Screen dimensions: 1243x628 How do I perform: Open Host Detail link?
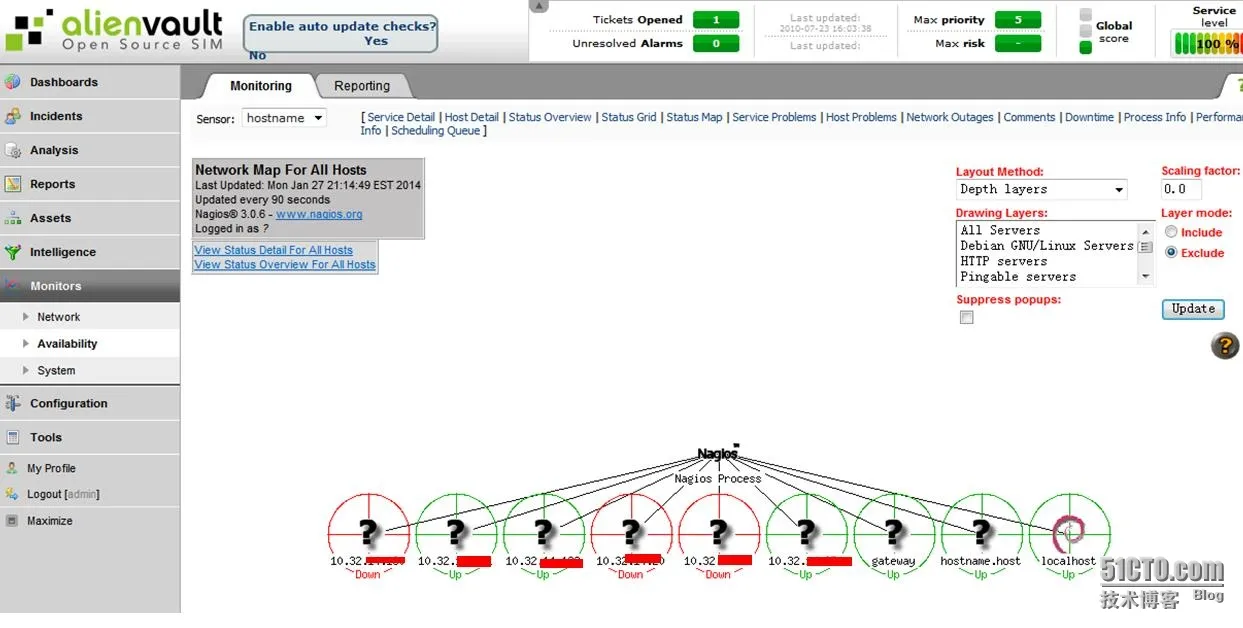pyautogui.click(x=471, y=117)
